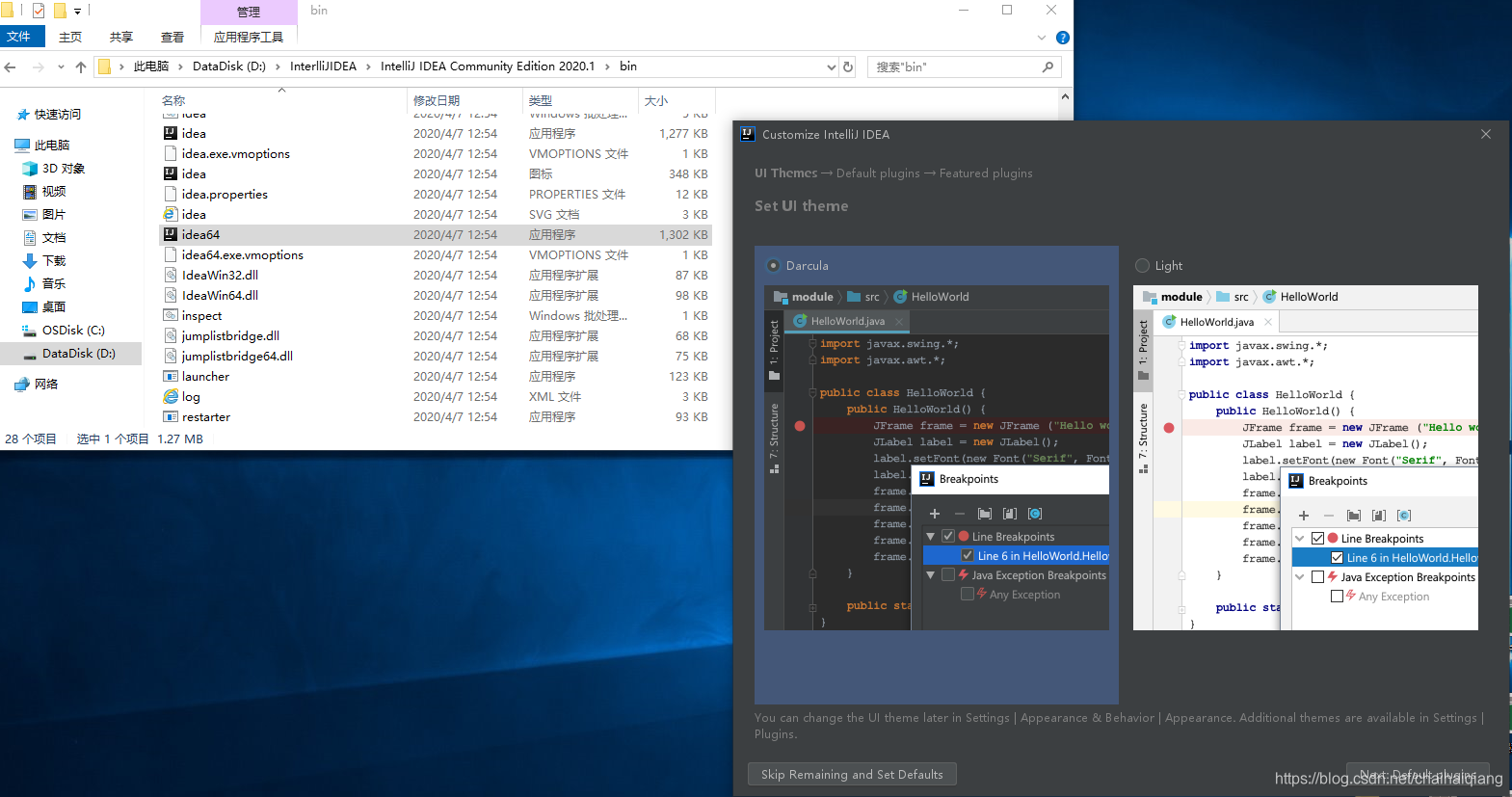Select OSDisk (C:) drive in sidebar
1512x797 pixels.
pyautogui.click(x=73, y=331)
